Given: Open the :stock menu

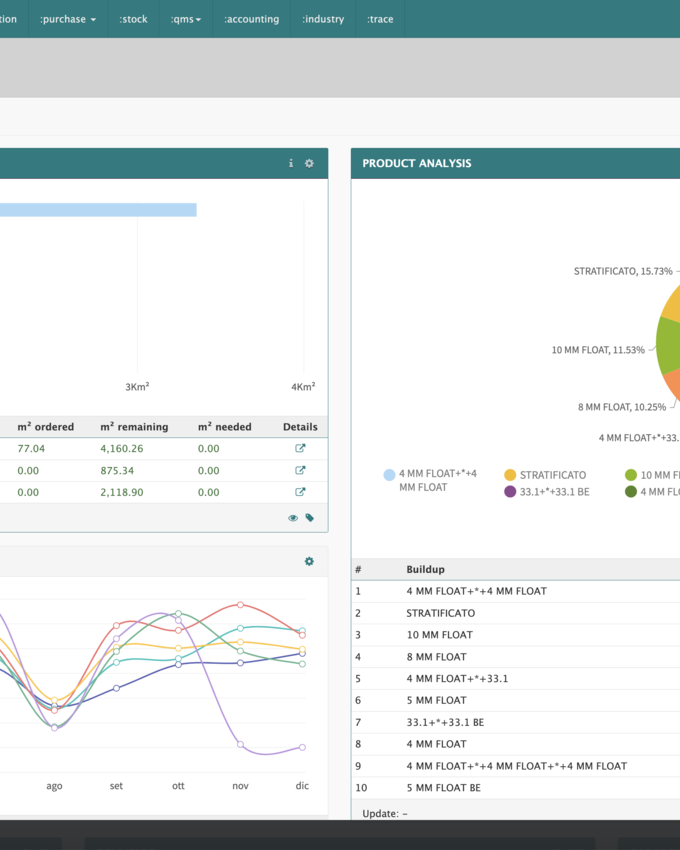Looking at the screenshot, I should pyautogui.click(x=133, y=19).
